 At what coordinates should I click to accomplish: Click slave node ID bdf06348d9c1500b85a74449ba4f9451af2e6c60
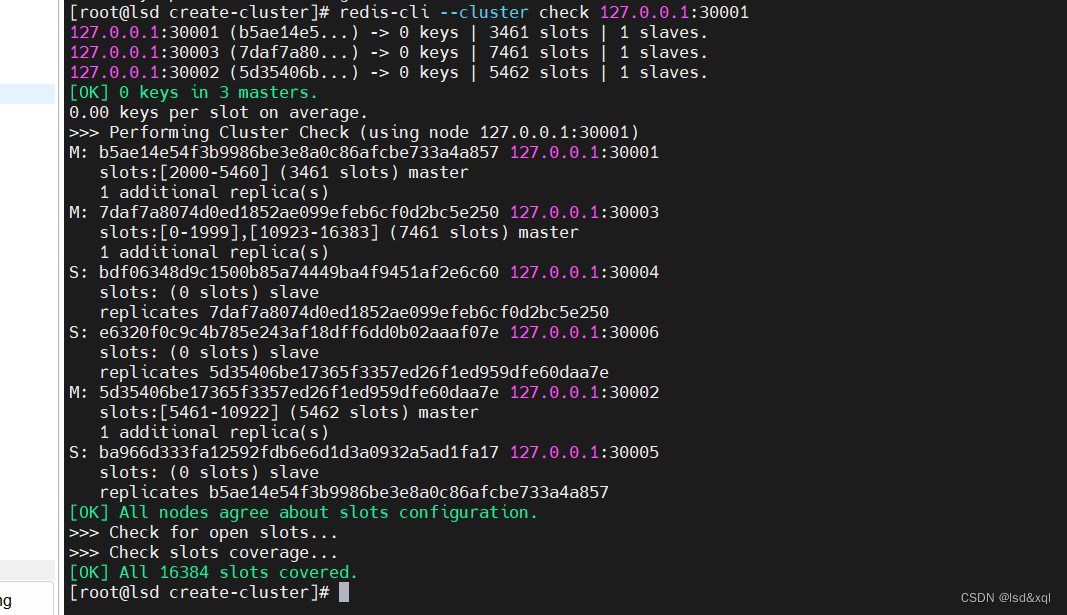[x=299, y=272]
